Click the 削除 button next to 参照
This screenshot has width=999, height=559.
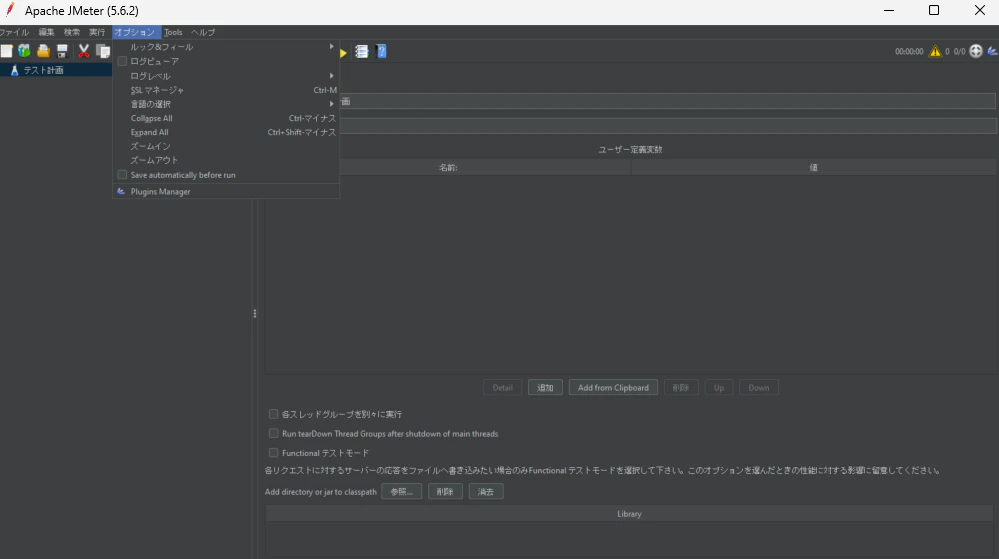[445, 491]
